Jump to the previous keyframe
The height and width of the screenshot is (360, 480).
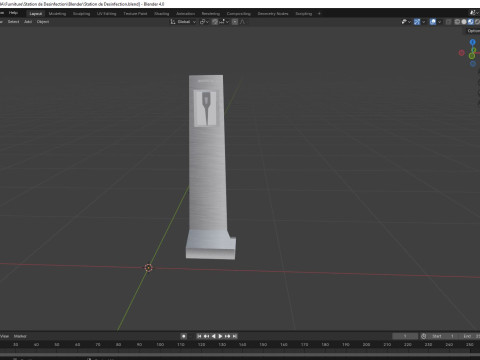[206, 336]
